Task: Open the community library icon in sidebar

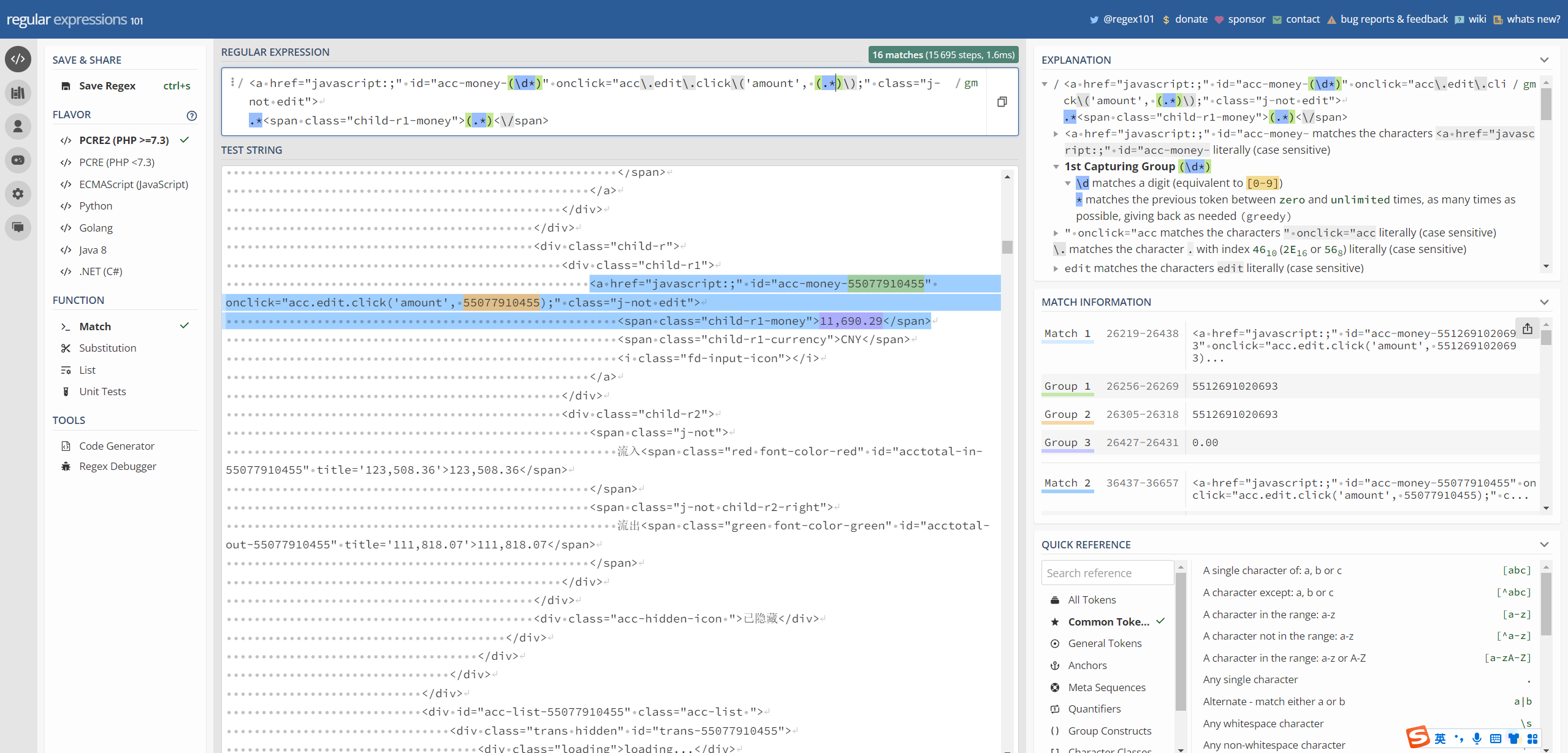Action: coord(18,93)
